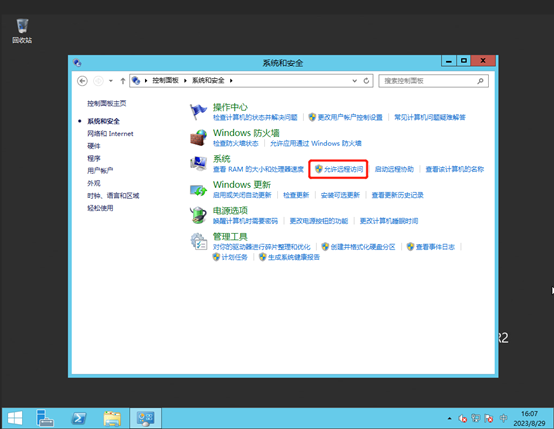Click 安装可选更新 link
Screen dimensions: 554x429
pos(340,195)
